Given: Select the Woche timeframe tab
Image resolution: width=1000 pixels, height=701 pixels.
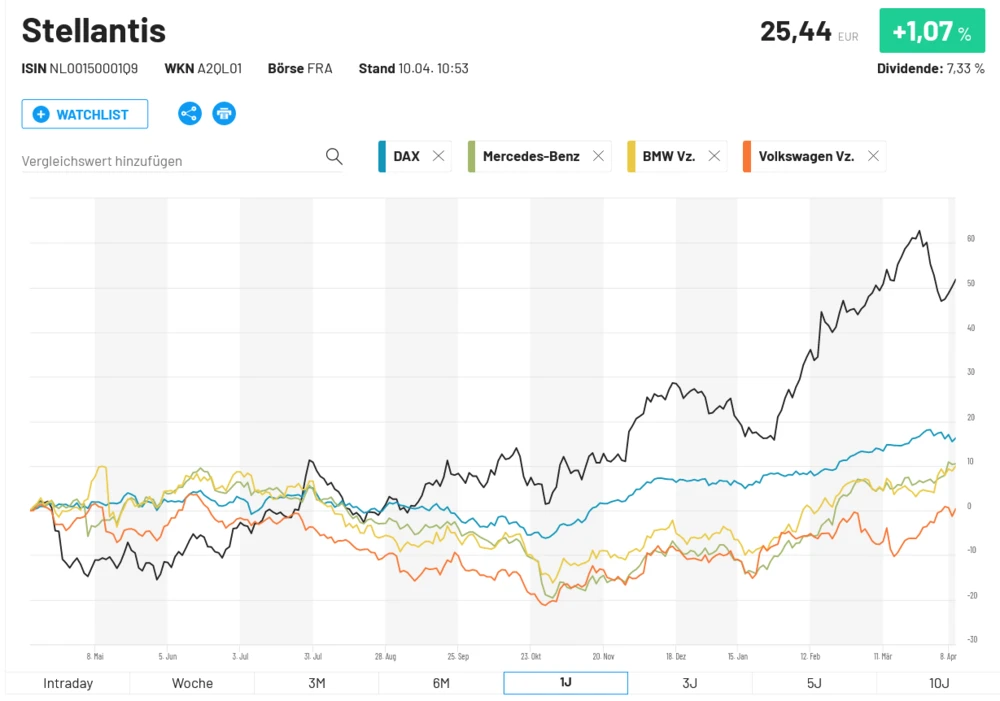Looking at the screenshot, I should pos(192,683).
